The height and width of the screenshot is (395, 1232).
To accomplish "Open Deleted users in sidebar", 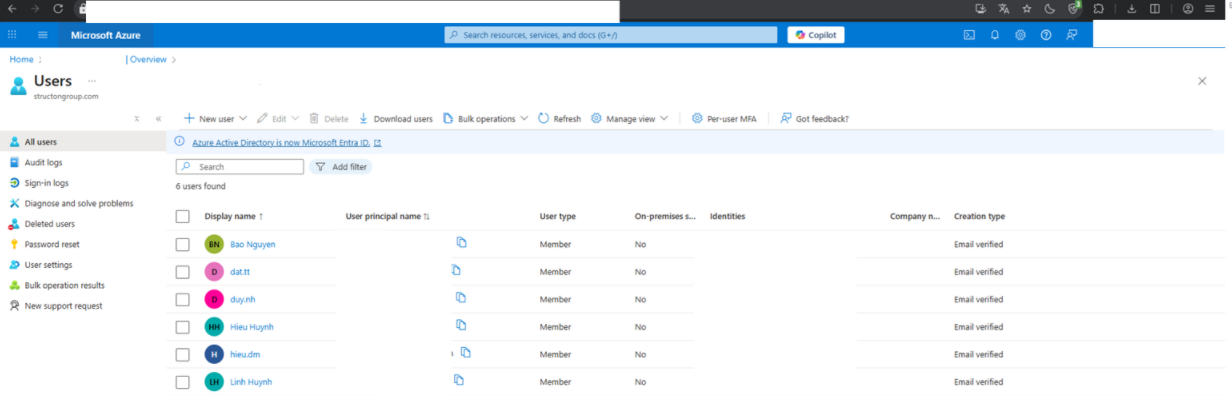I will tap(50, 224).
